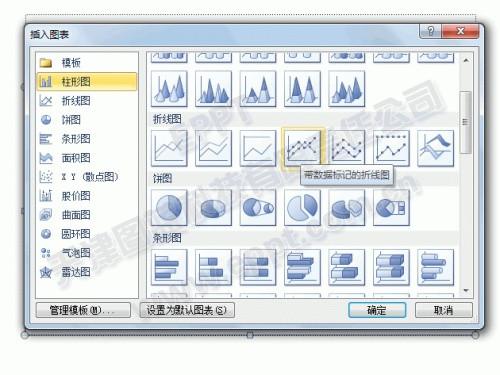Pick the 3D pie chart icon
500x375 pixels.
pos(213,207)
